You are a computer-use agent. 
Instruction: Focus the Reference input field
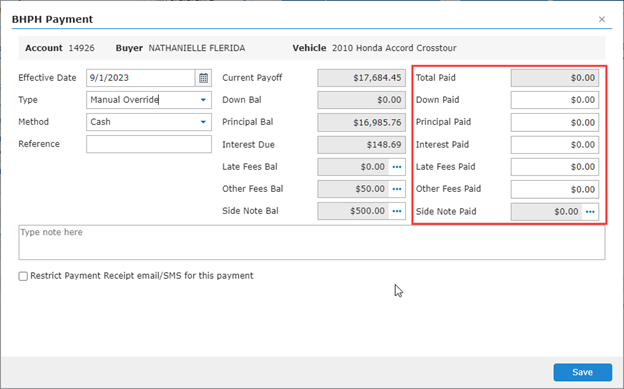click(x=149, y=144)
